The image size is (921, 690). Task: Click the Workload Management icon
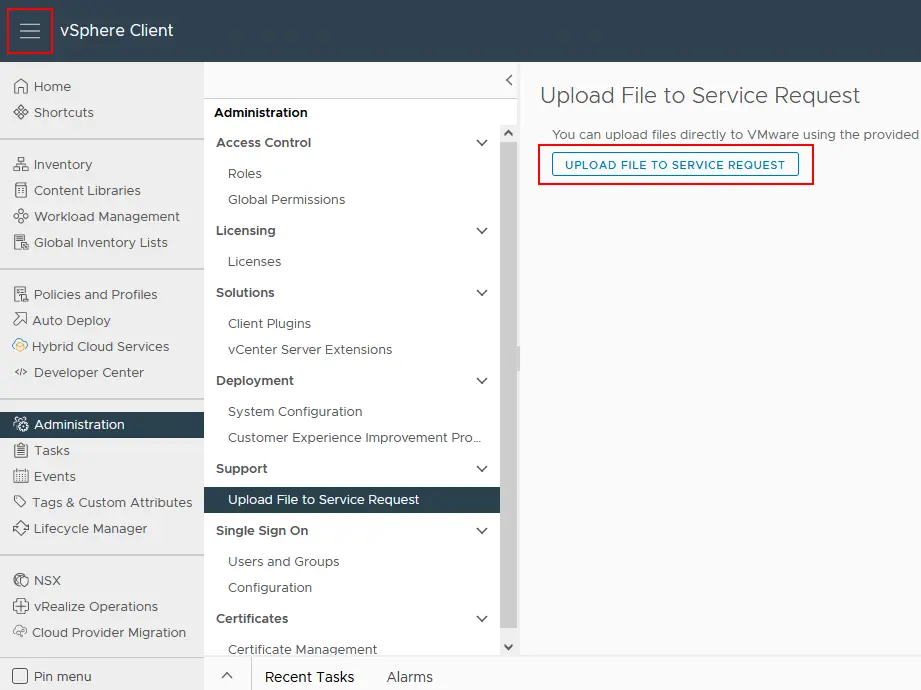pyautogui.click(x=21, y=216)
